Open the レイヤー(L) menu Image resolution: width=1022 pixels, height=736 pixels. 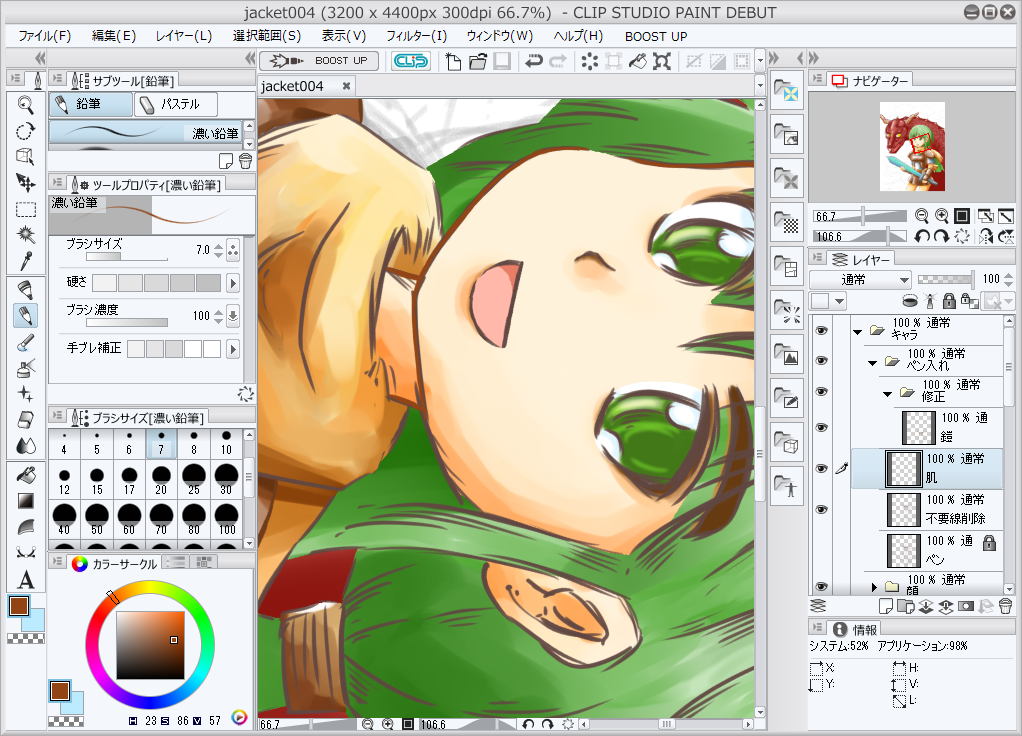(x=184, y=37)
